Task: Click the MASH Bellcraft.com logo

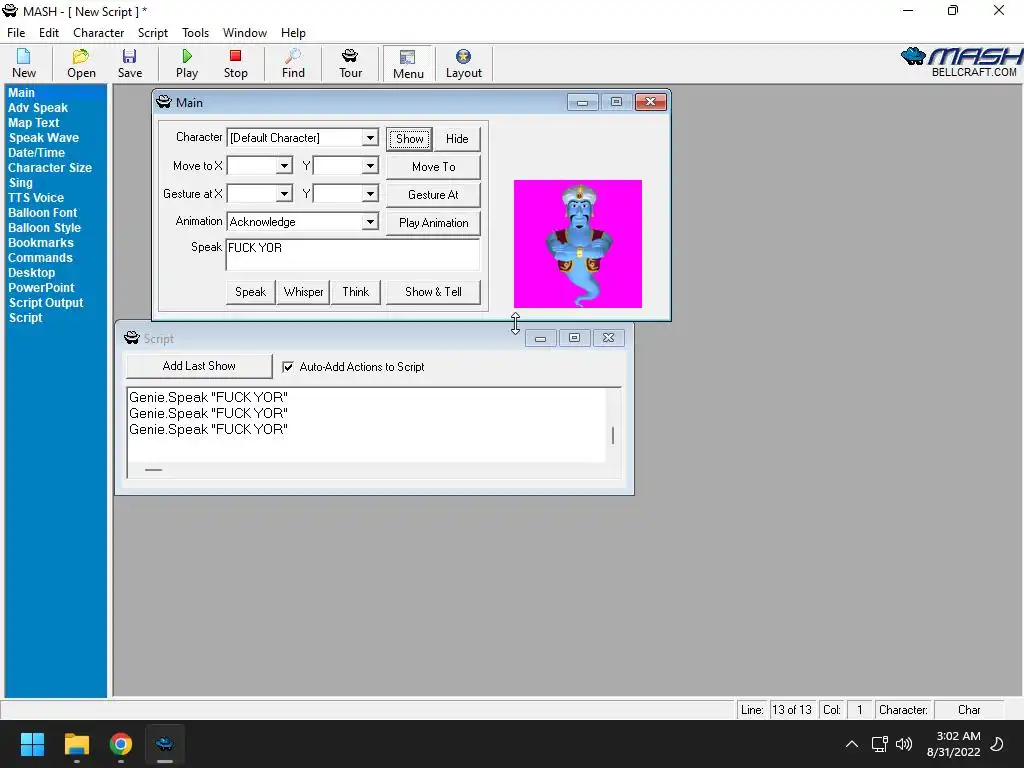Action: click(x=961, y=62)
